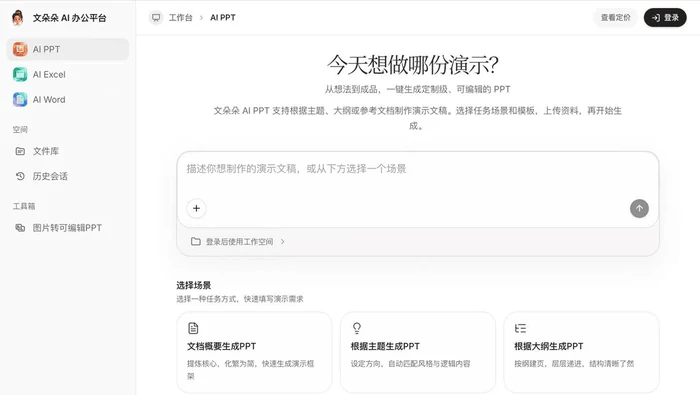Image resolution: width=700 pixels, height=395 pixels.
Task: Select 根据大纲生成PPT scenario card
Action: (581, 352)
